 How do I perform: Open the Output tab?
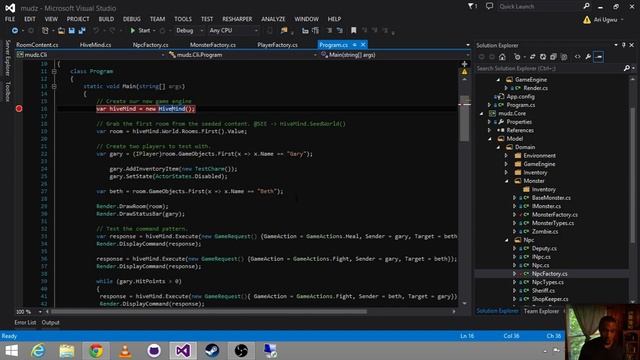pos(51,322)
